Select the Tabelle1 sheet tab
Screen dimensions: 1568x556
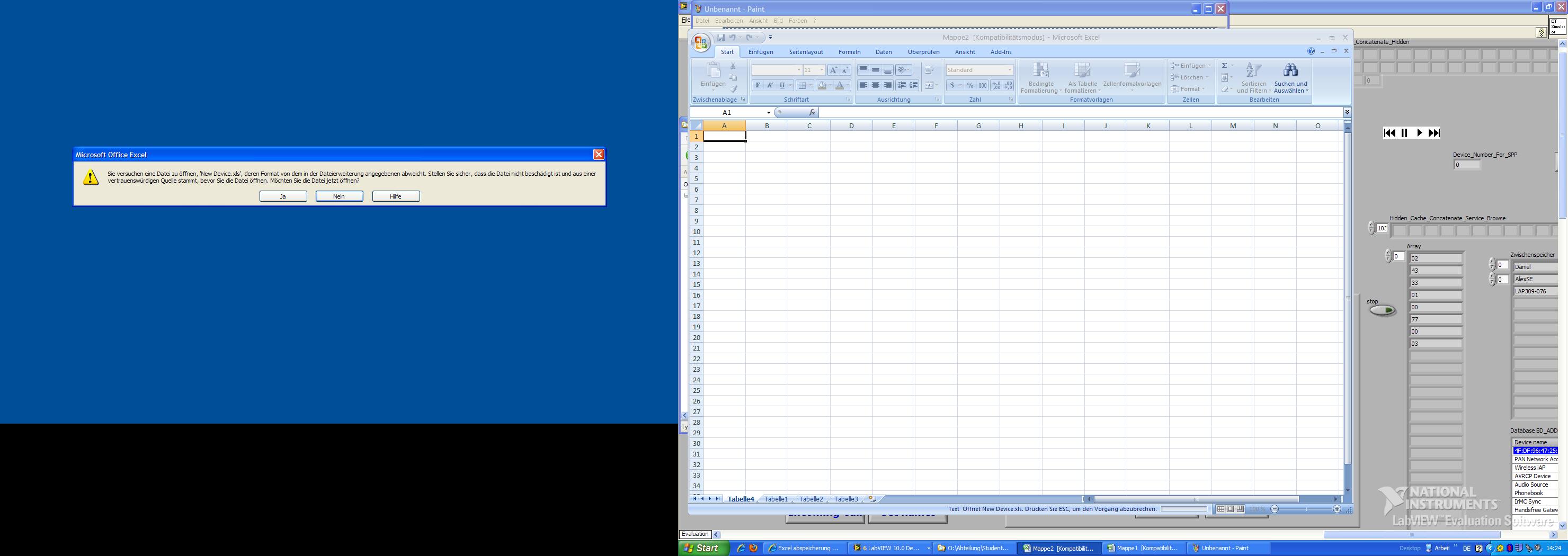click(x=776, y=499)
